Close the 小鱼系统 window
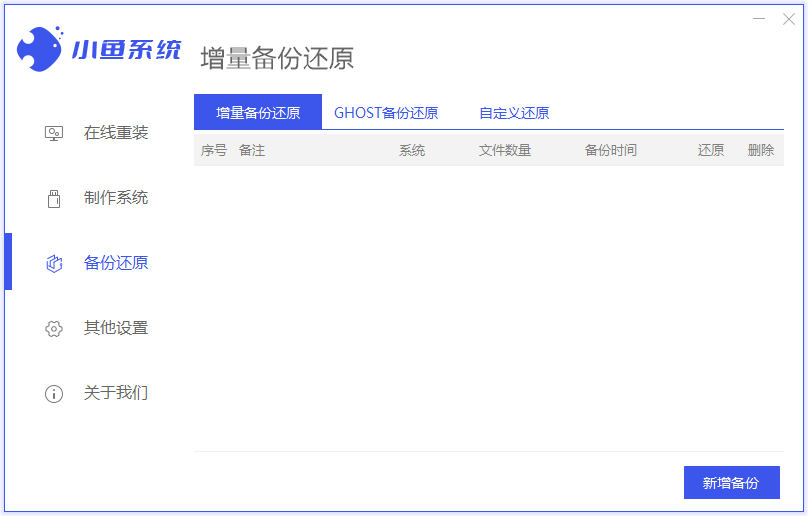Screen dimensions: 808x516 (x=788, y=19)
